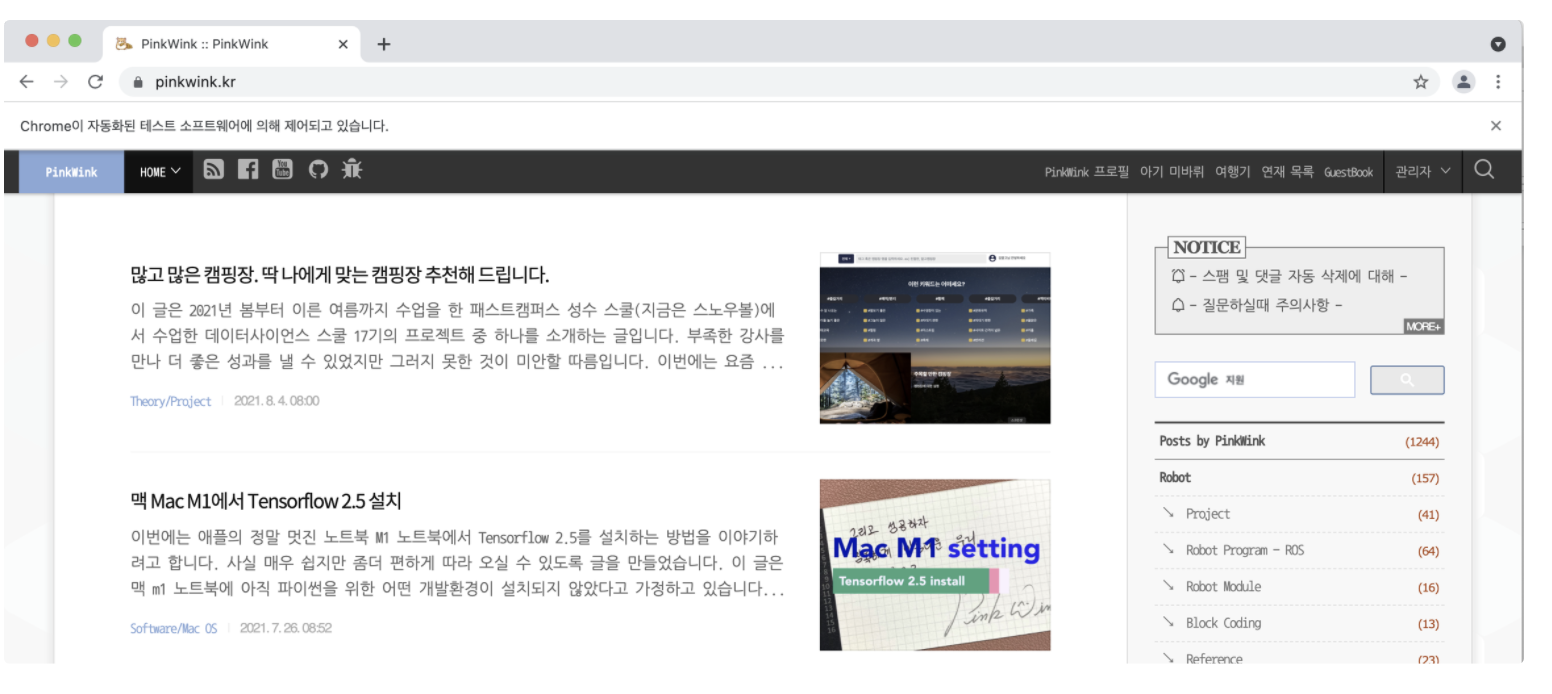1552x694 pixels.
Task: Click the tab search down-arrow icon
Action: (x=1498, y=44)
